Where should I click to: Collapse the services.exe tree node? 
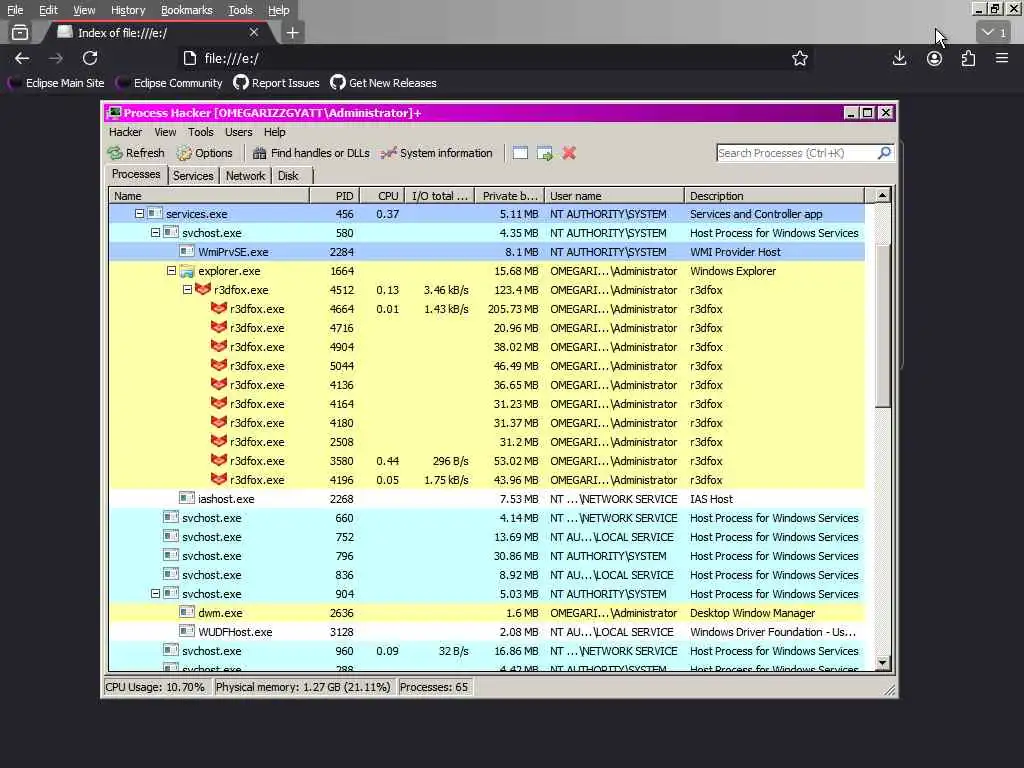139,214
